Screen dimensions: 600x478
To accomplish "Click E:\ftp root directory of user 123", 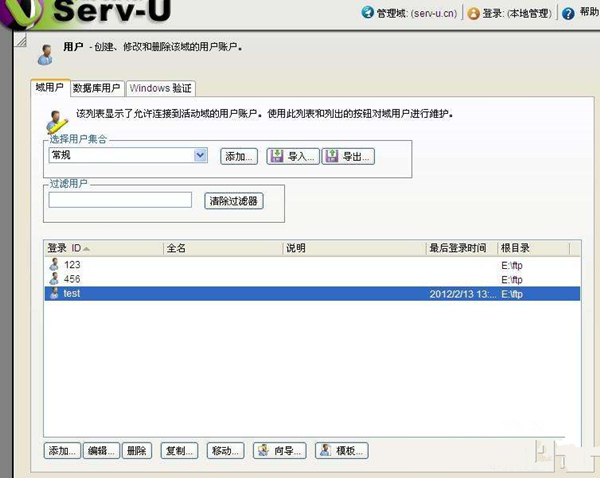I will [x=512, y=265].
